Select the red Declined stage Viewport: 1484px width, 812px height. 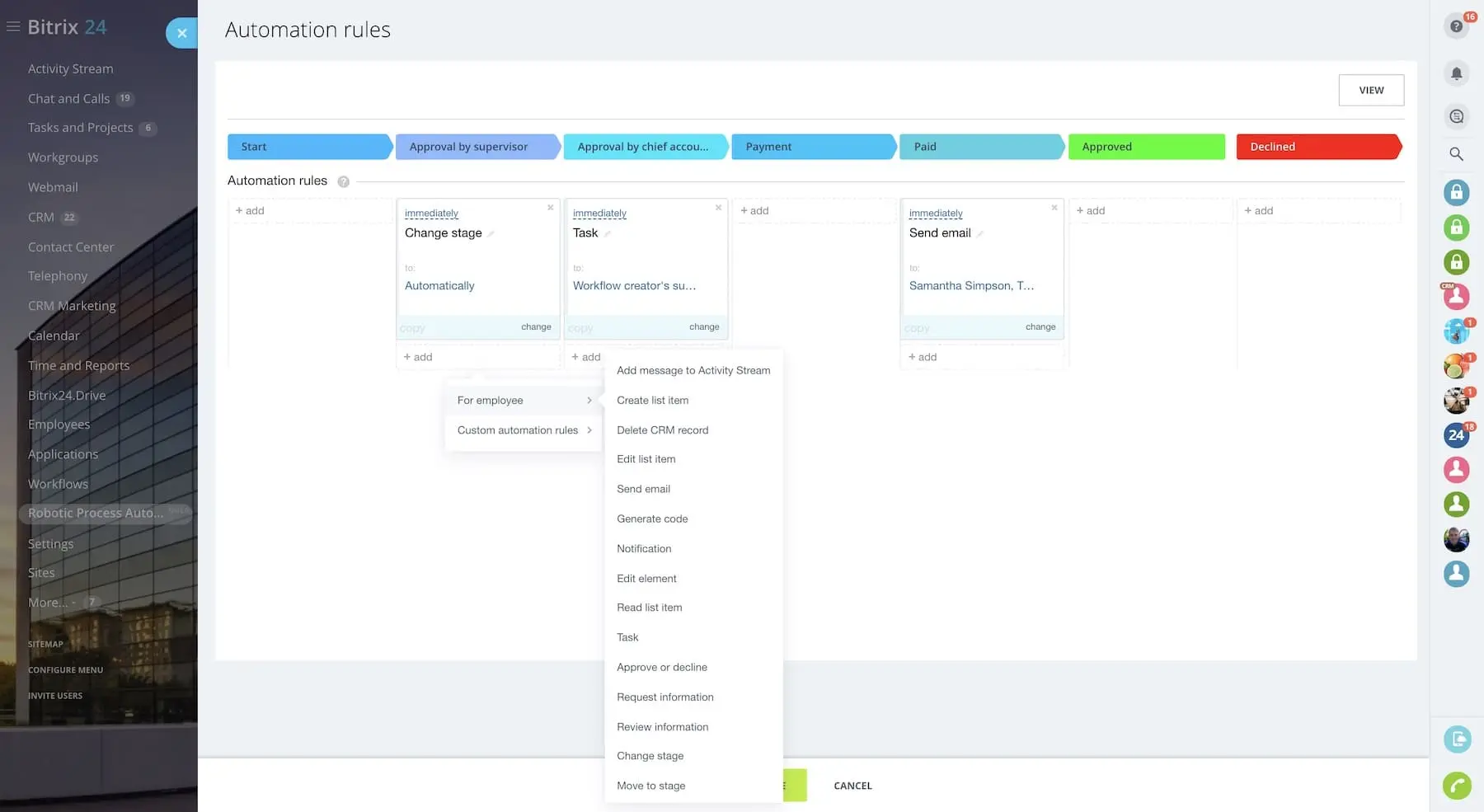(1317, 147)
